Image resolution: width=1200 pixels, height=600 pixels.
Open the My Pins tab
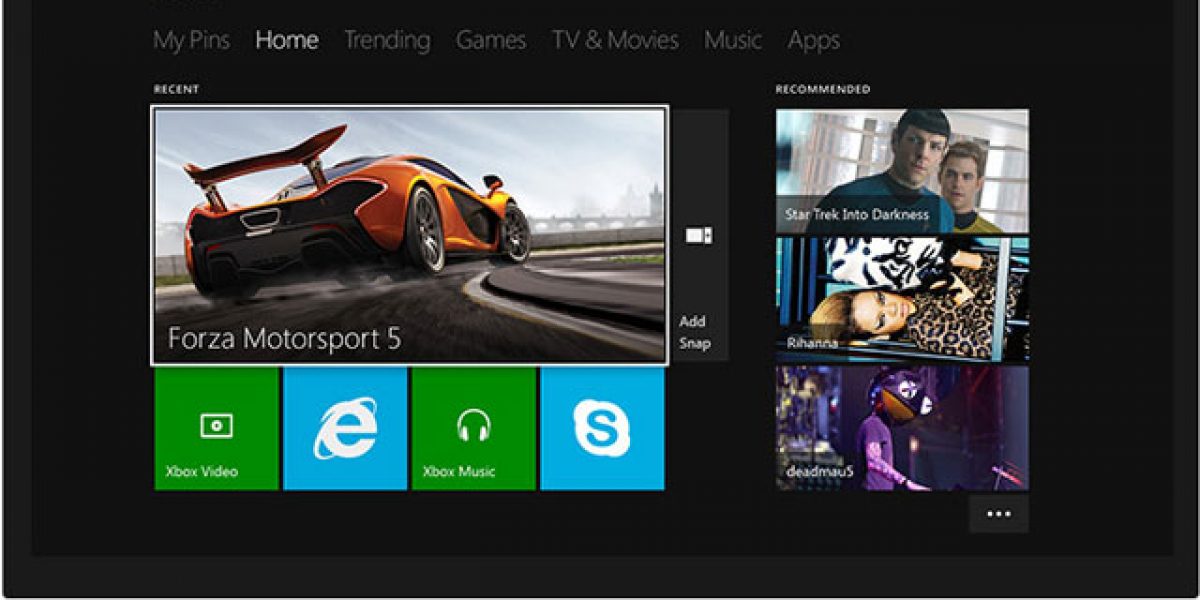pos(191,41)
